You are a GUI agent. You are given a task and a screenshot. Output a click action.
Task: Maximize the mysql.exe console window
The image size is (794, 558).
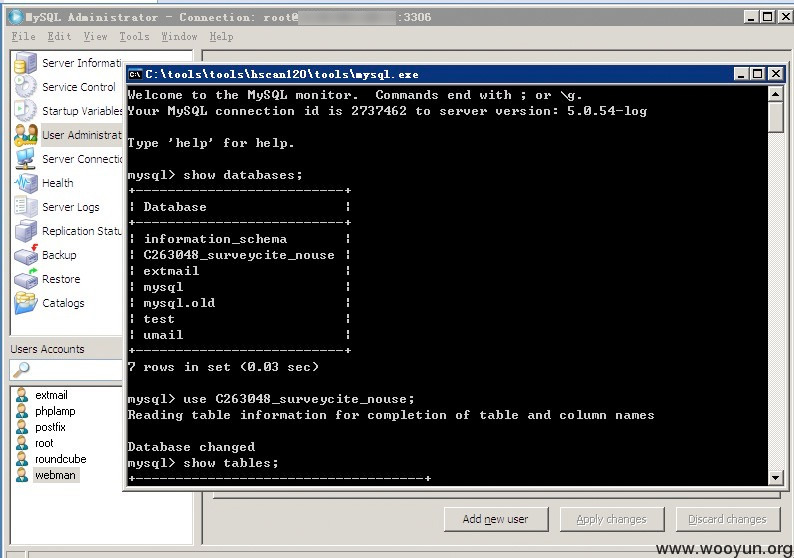click(x=758, y=74)
